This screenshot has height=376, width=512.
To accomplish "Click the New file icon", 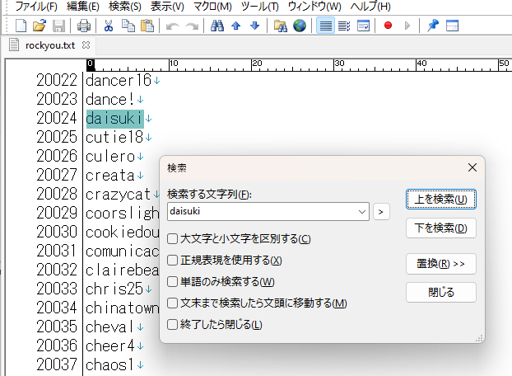I will pos(21,26).
